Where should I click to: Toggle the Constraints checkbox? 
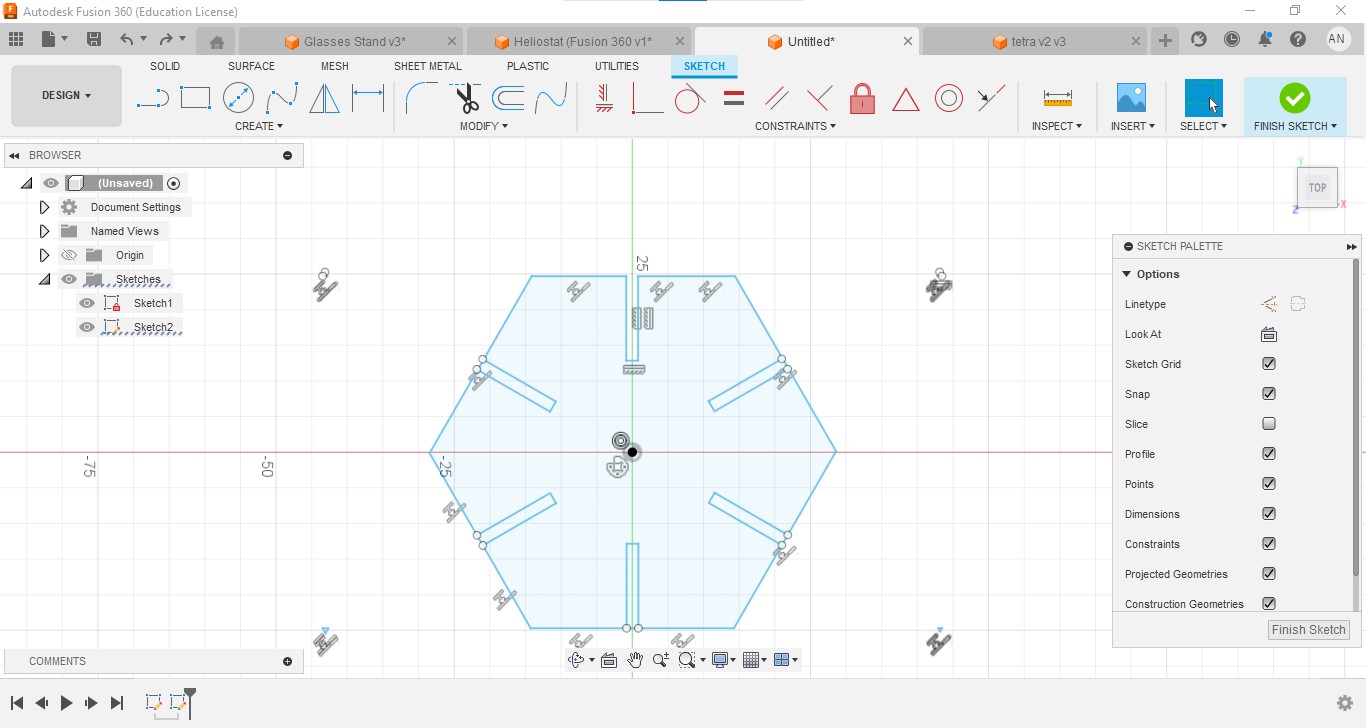pyautogui.click(x=1269, y=544)
